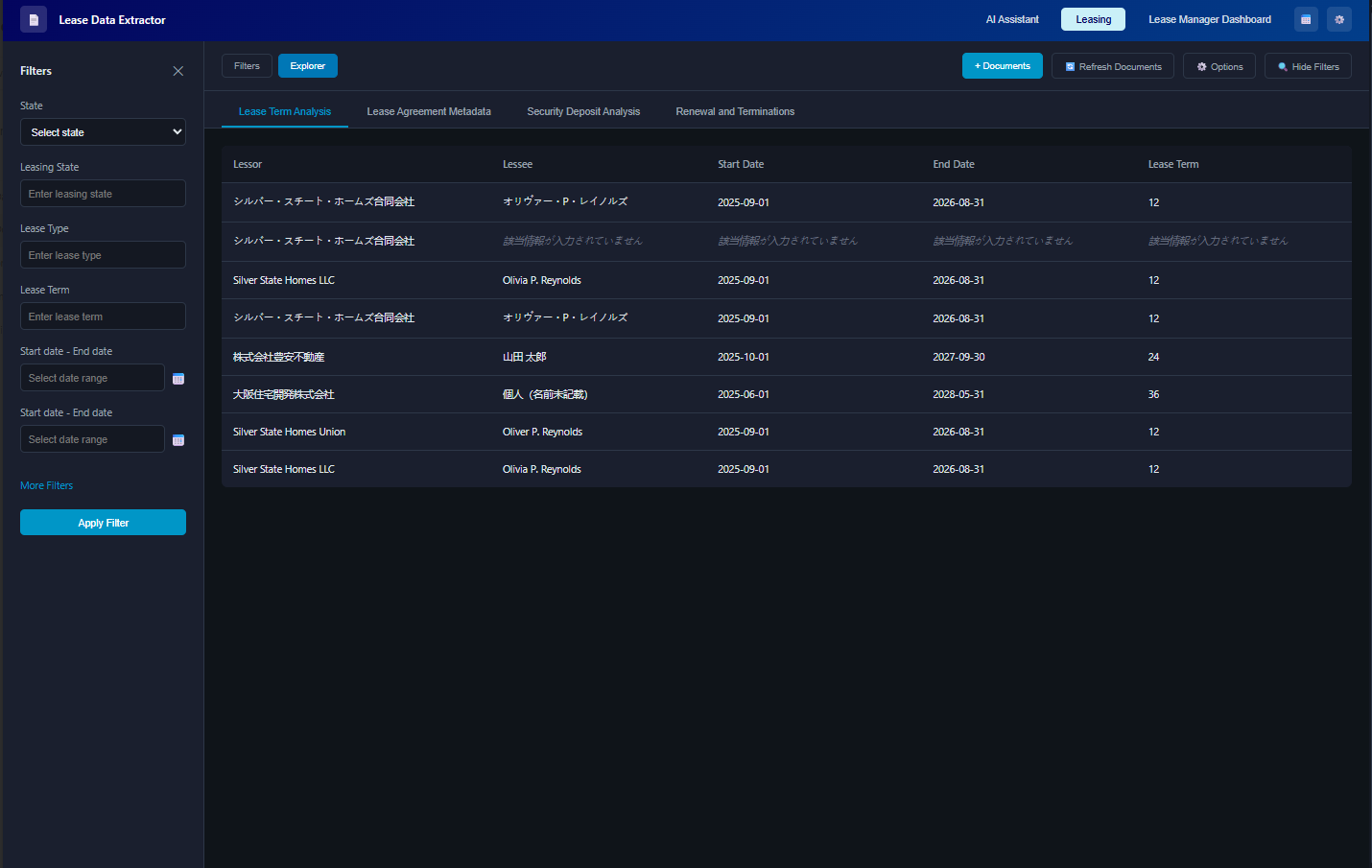This screenshot has width=1372, height=868.
Task: Open the AI Assistant
Action: 1011,18
